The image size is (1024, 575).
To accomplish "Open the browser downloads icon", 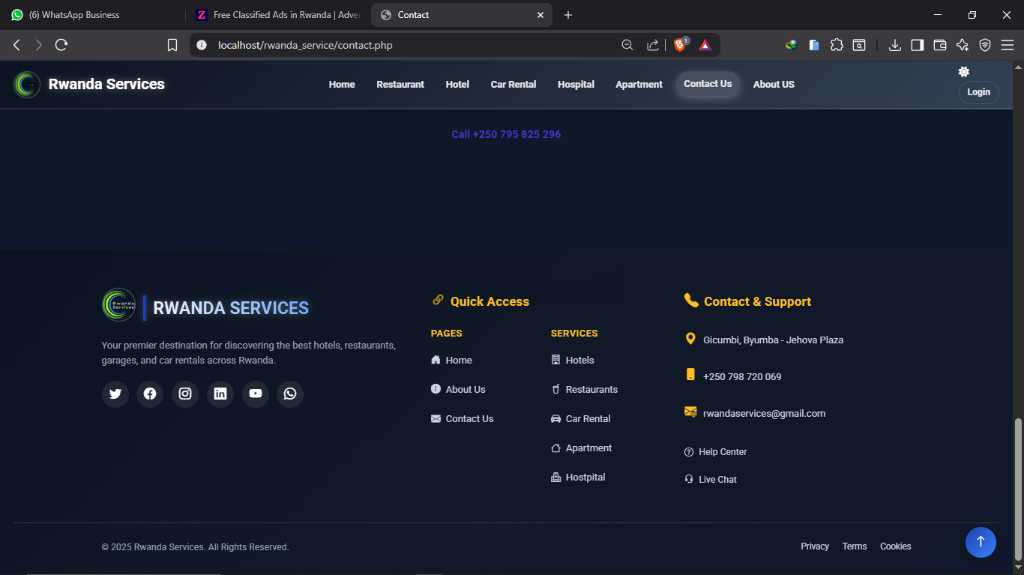I will coord(895,45).
